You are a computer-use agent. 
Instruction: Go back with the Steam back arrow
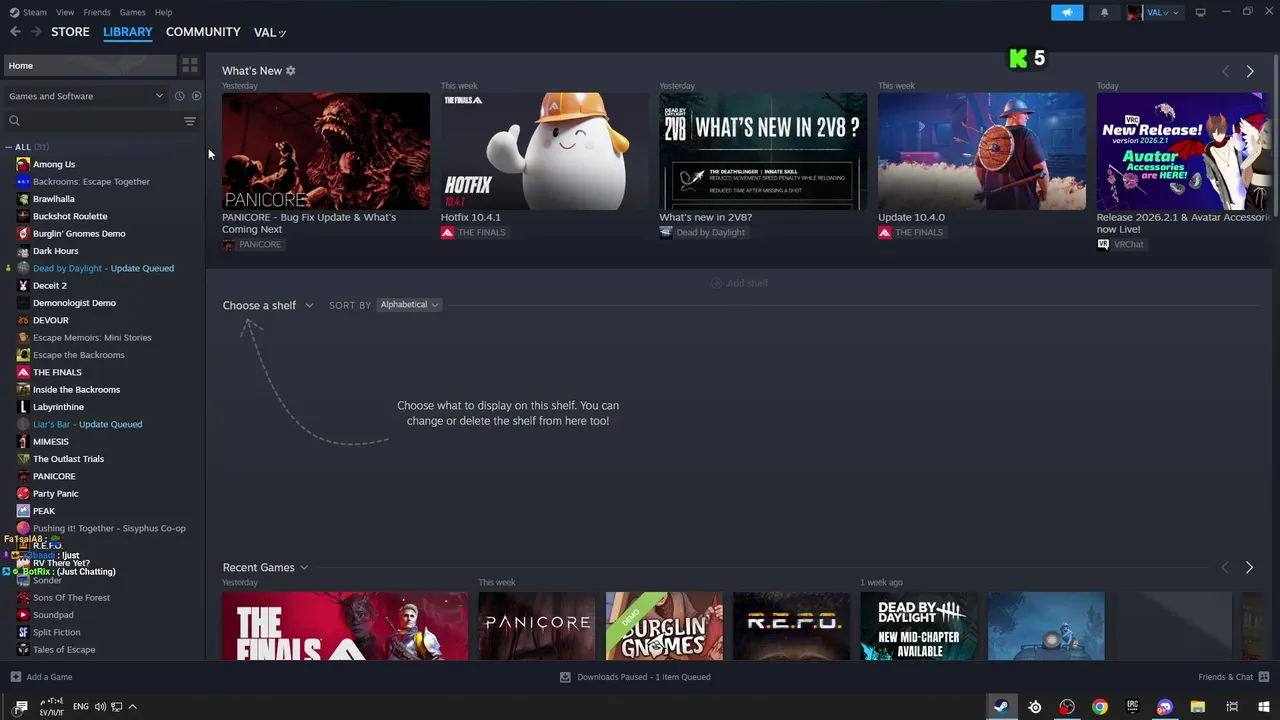(x=15, y=32)
